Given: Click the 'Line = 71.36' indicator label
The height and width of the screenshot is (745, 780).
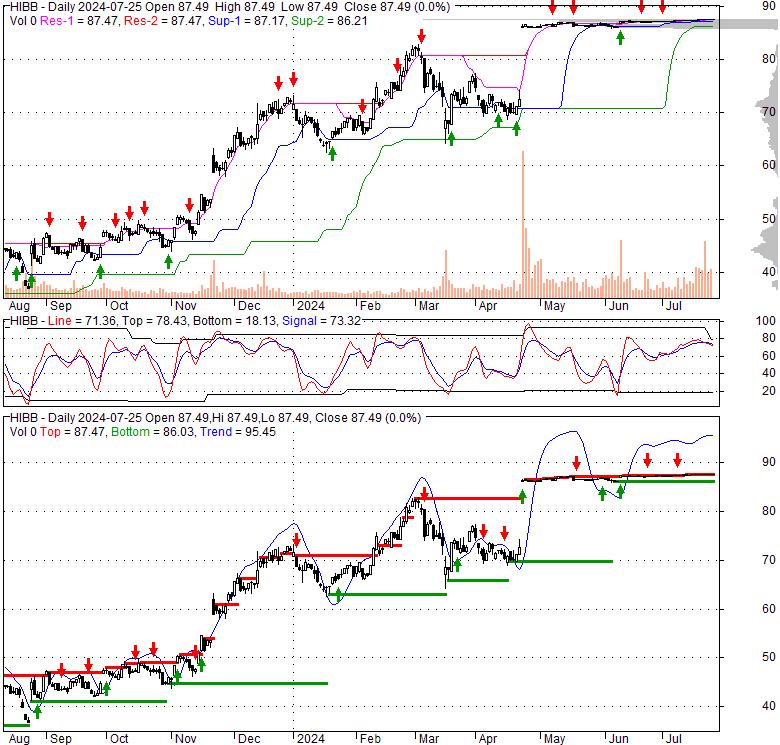Looking at the screenshot, I should [82, 321].
